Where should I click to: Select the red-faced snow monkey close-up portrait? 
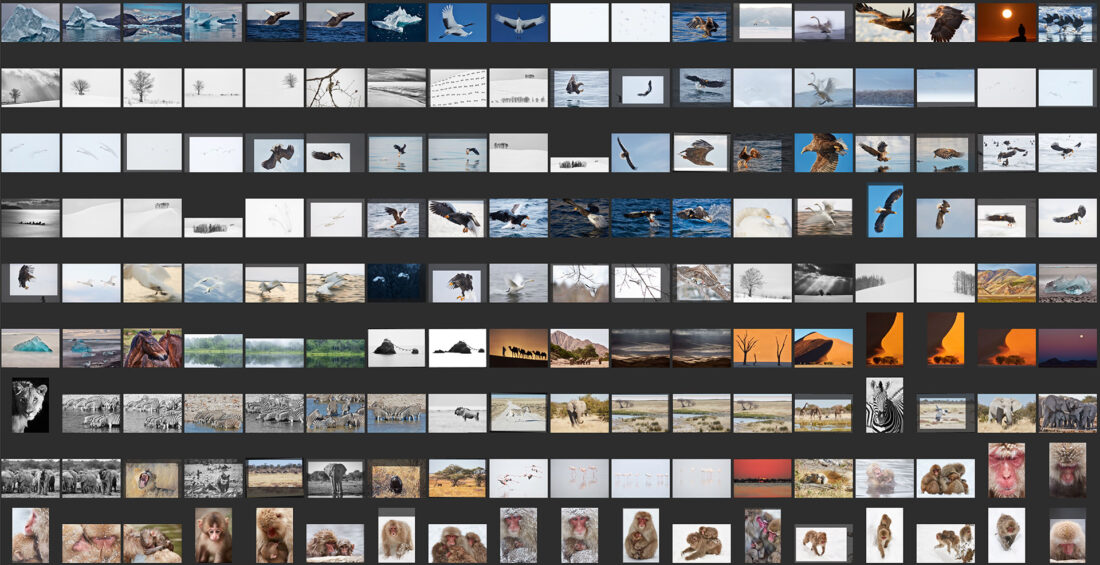click(x=1006, y=470)
